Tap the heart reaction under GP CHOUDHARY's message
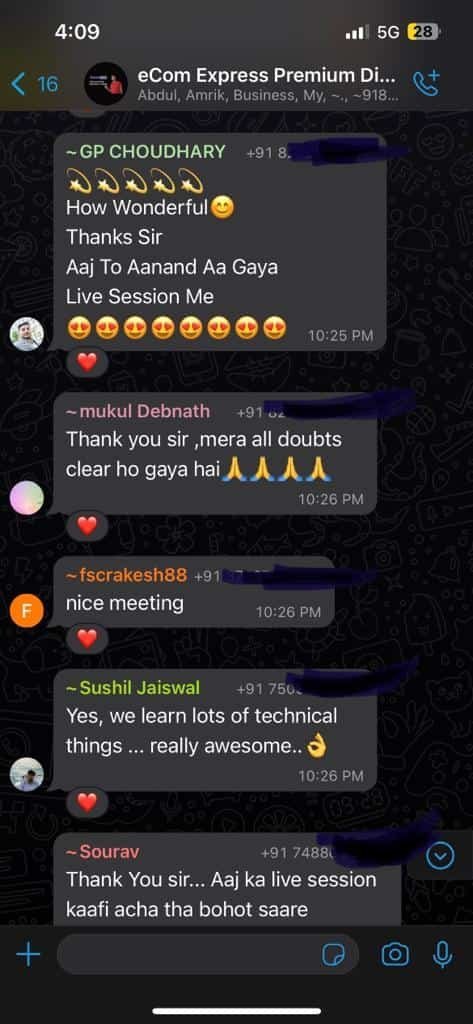The width and height of the screenshot is (473, 1024). [87, 361]
